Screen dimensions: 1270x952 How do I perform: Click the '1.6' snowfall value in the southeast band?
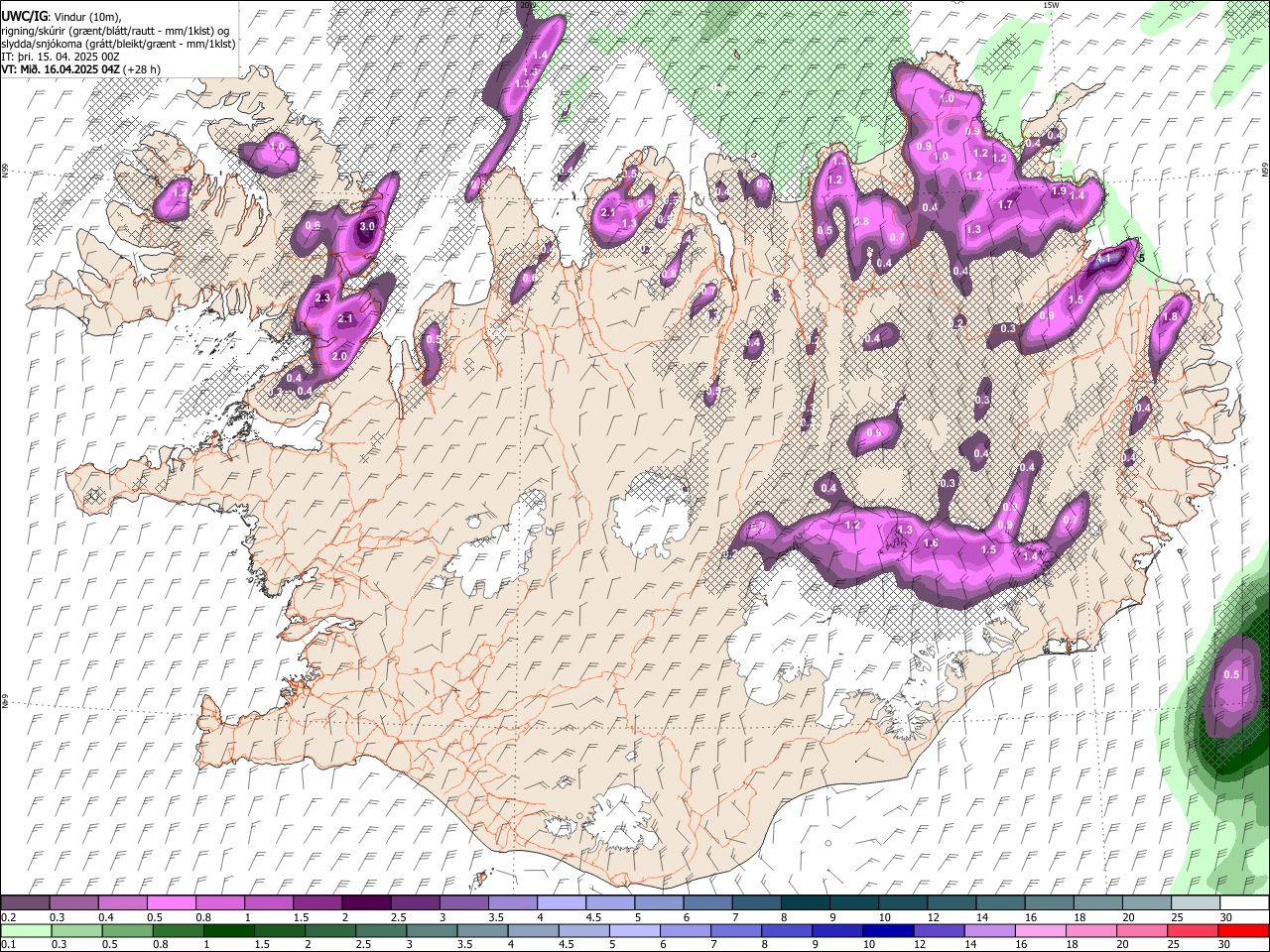click(931, 543)
